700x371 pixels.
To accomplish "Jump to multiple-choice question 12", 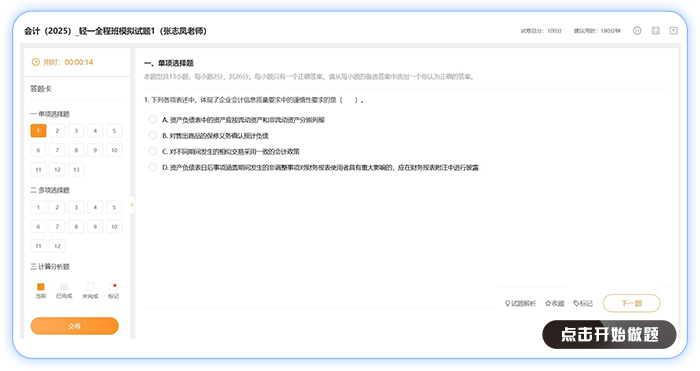I will pos(57,246).
